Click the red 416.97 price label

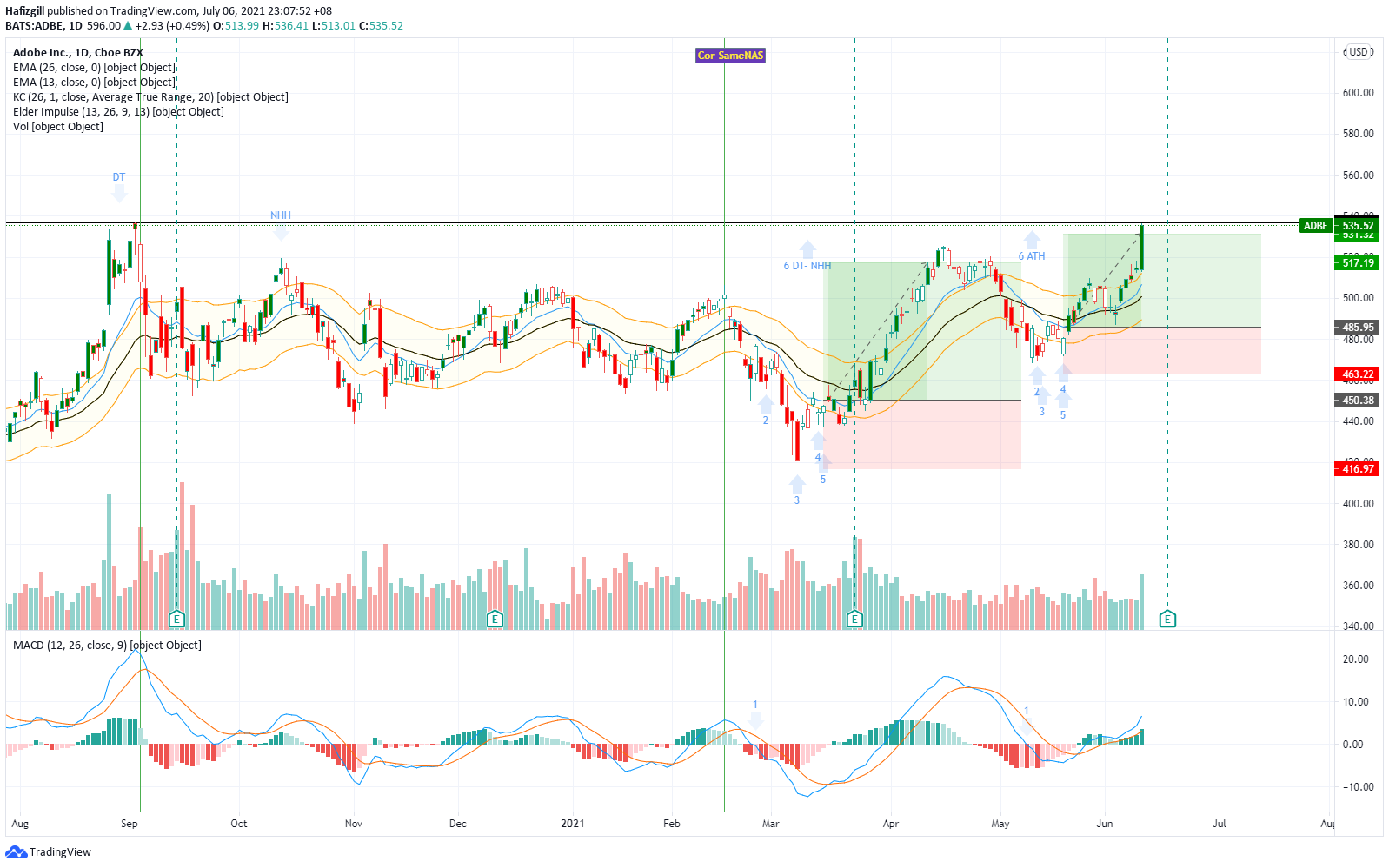pyautogui.click(x=1358, y=469)
